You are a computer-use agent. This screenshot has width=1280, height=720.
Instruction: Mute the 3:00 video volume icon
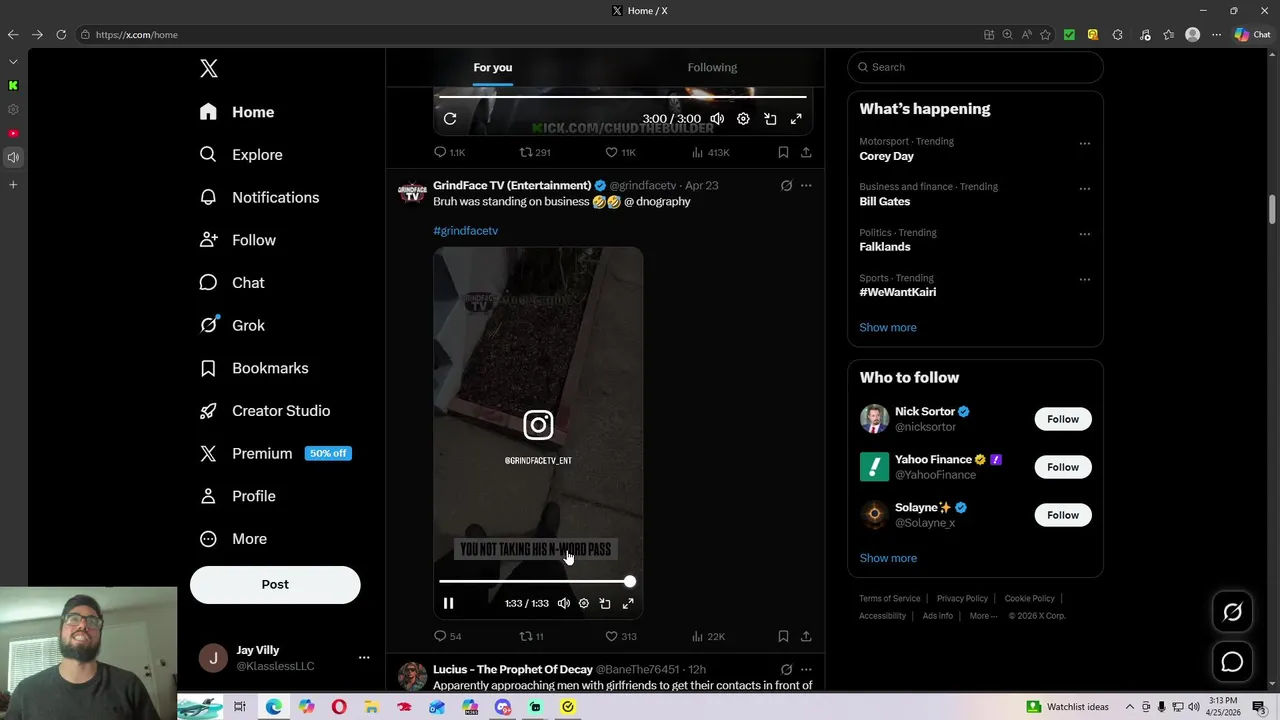(x=717, y=119)
